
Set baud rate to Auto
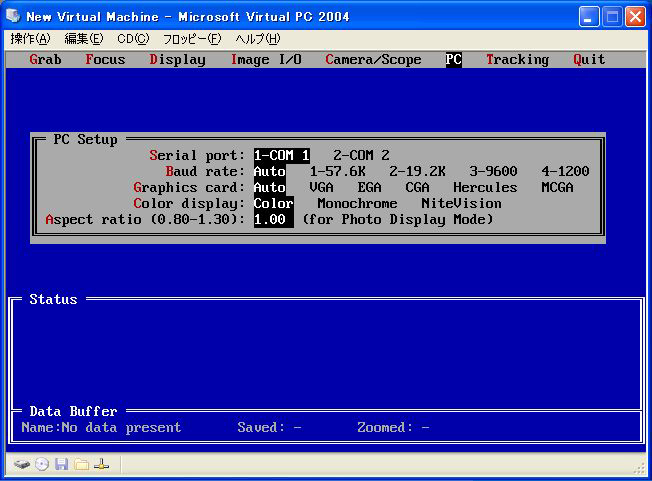[270, 171]
